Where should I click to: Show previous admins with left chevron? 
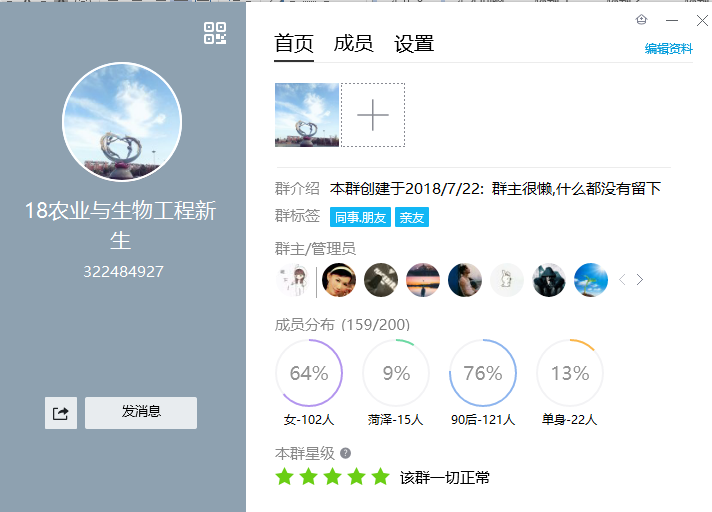[x=622, y=280]
